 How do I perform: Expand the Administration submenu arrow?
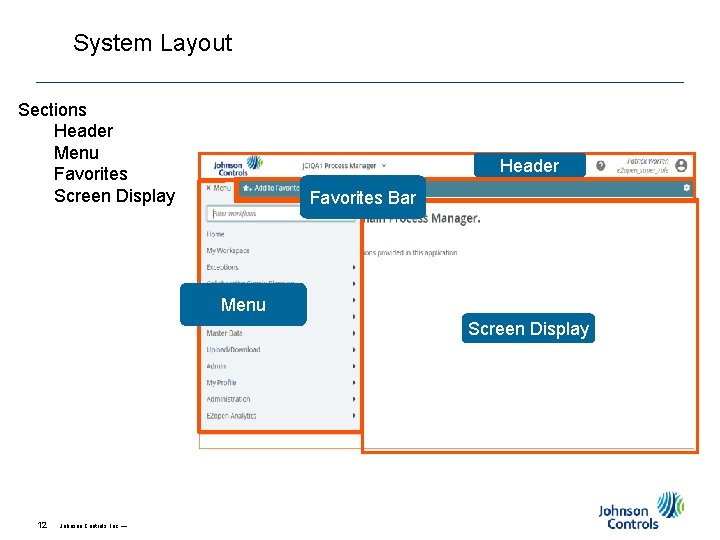click(354, 399)
